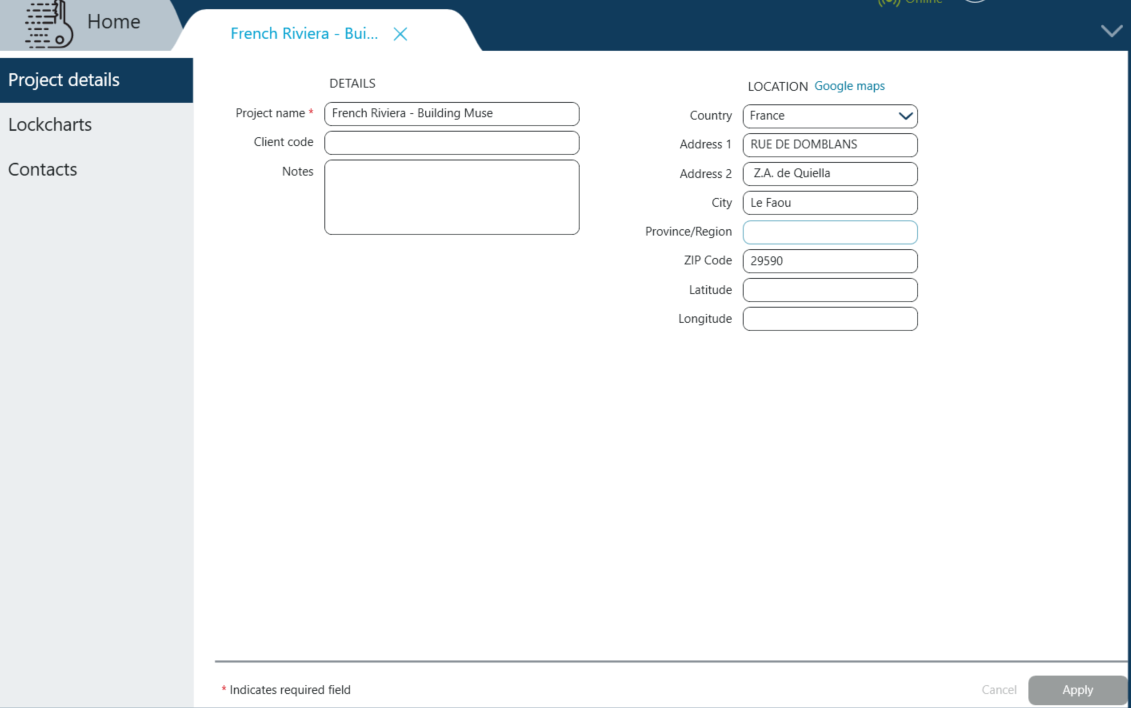Focus the City field showing Le Faou

click(829, 203)
